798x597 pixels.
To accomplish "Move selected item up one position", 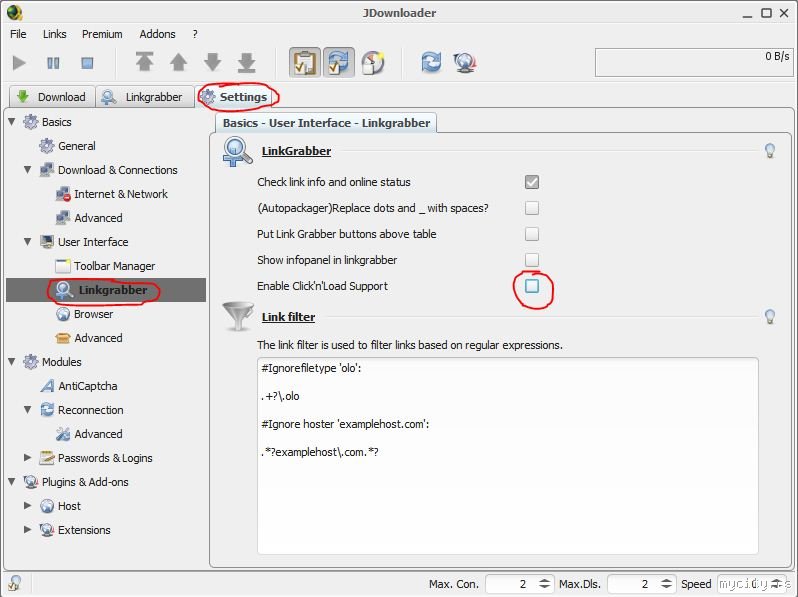I will point(178,62).
